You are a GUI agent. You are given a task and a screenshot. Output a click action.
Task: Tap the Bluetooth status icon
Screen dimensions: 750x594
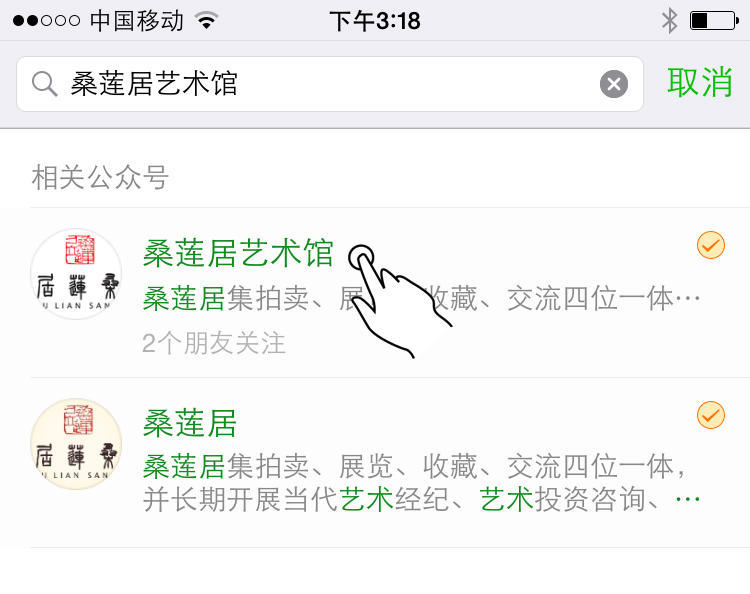pyautogui.click(x=669, y=21)
